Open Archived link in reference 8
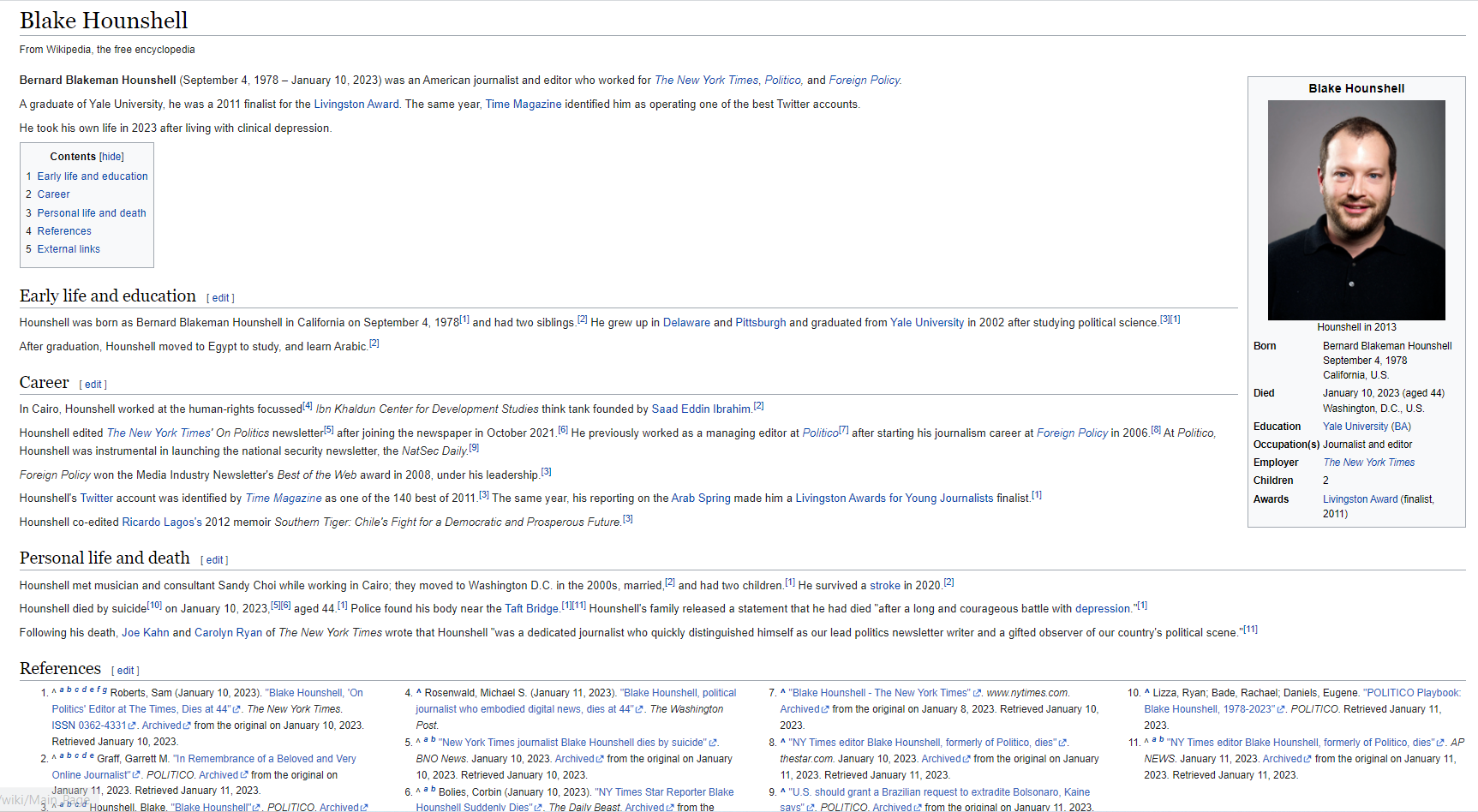The height and width of the screenshot is (812, 1478). 941,759
